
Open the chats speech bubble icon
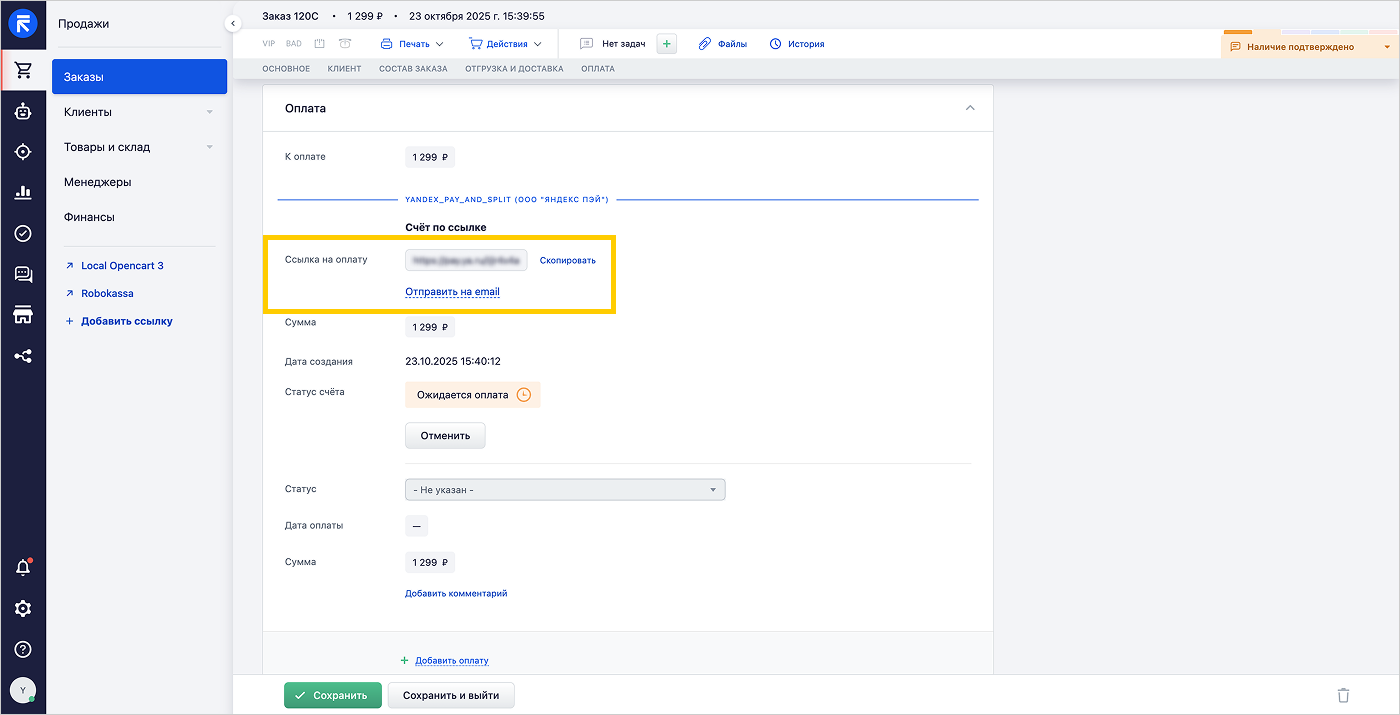pyautogui.click(x=23, y=274)
